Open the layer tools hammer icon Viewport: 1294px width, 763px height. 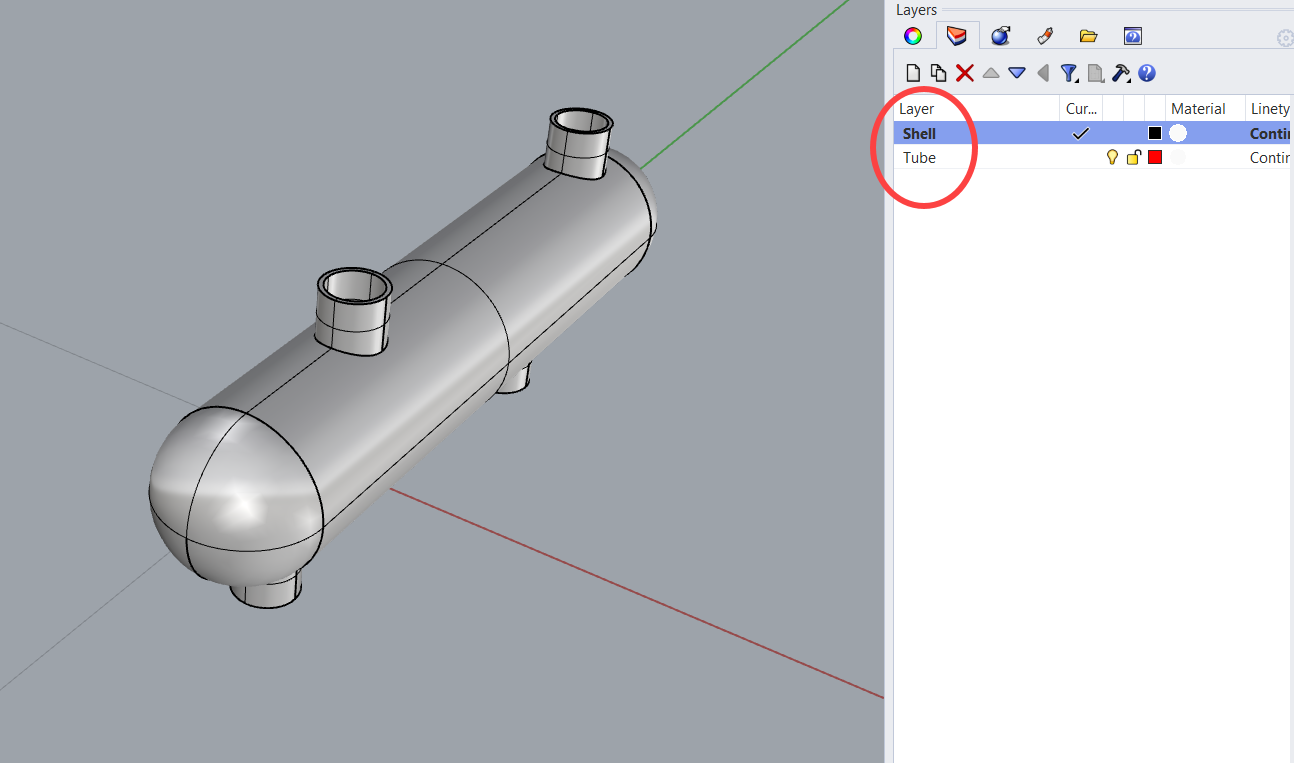tap(1120, 71)
